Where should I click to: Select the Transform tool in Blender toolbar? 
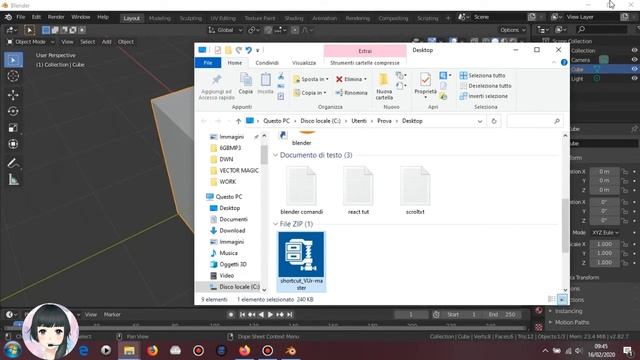13,144
